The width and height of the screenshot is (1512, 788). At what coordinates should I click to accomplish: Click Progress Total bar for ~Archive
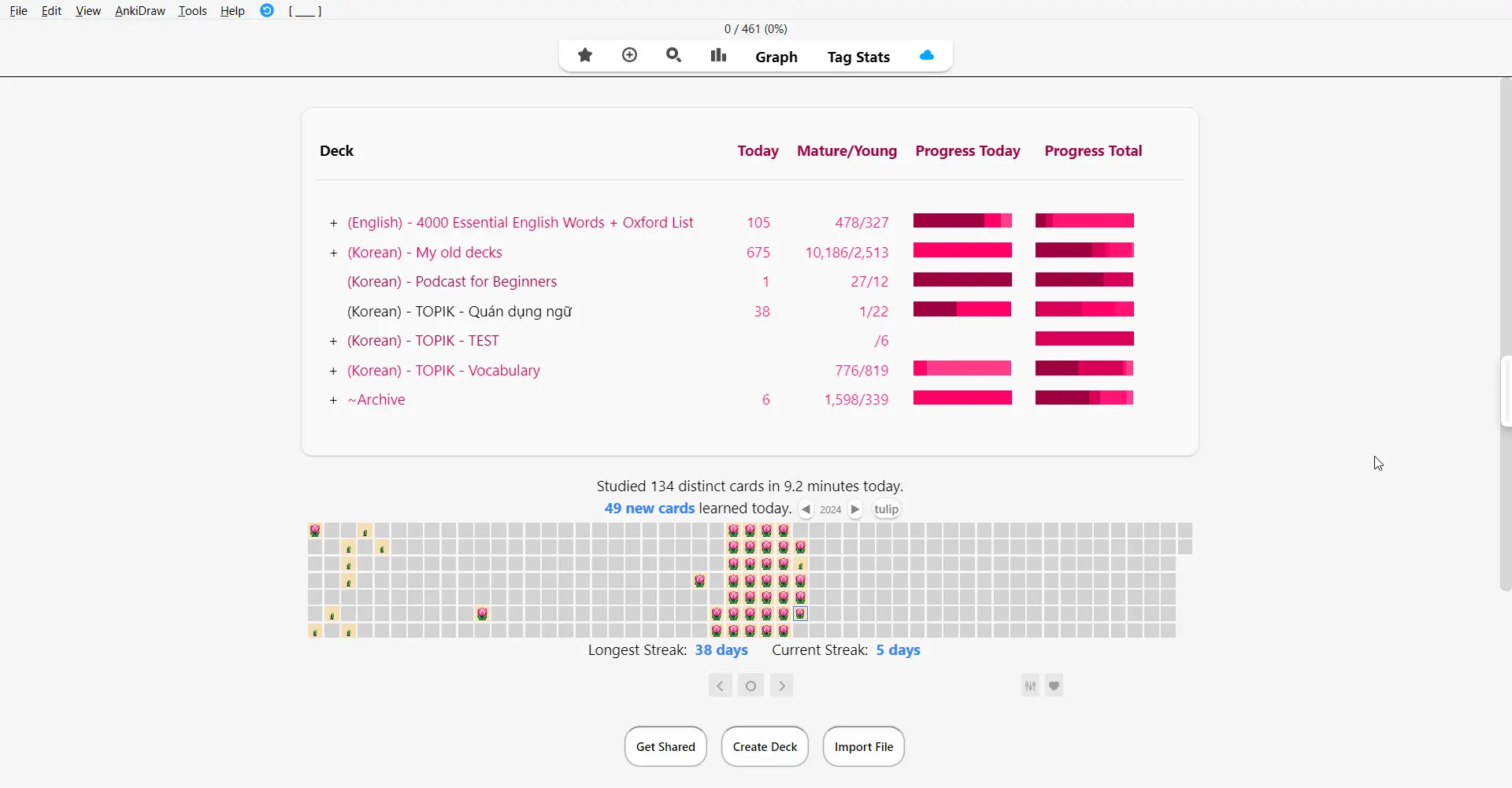[x=1084, y=398]
